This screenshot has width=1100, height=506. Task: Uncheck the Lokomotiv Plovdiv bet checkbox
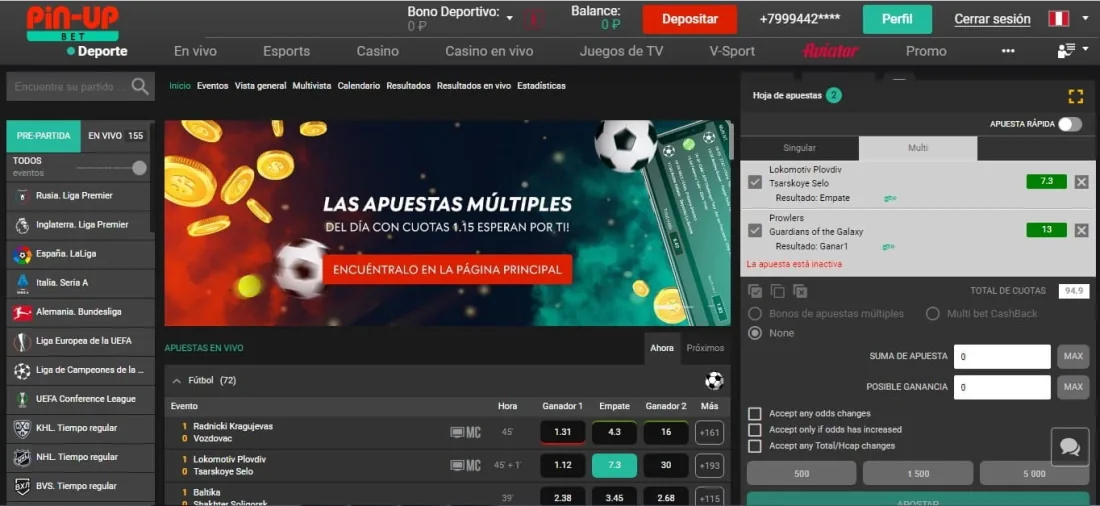[755, 182]
